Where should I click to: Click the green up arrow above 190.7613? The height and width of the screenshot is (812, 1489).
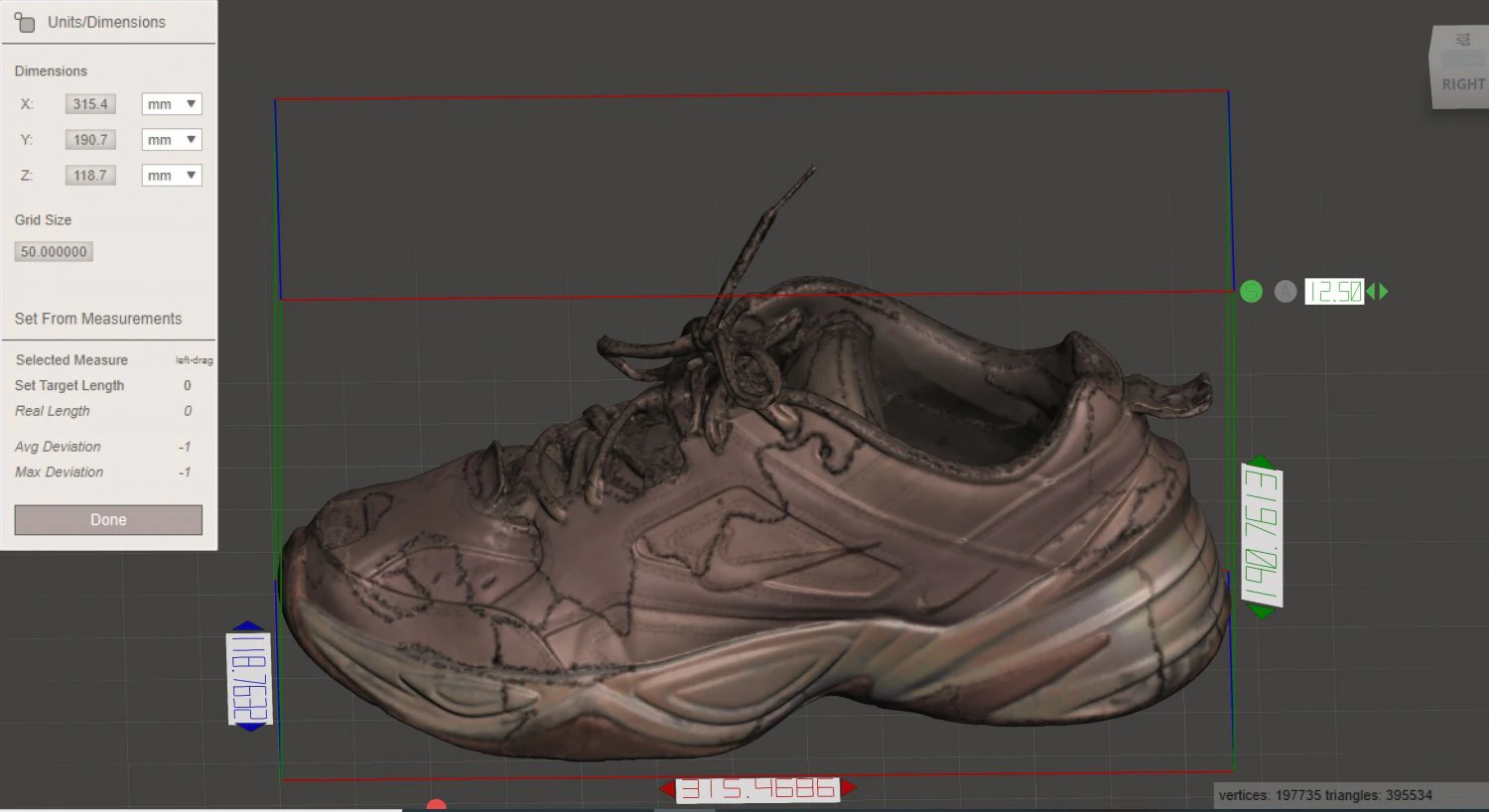[x=1261, y=462]
